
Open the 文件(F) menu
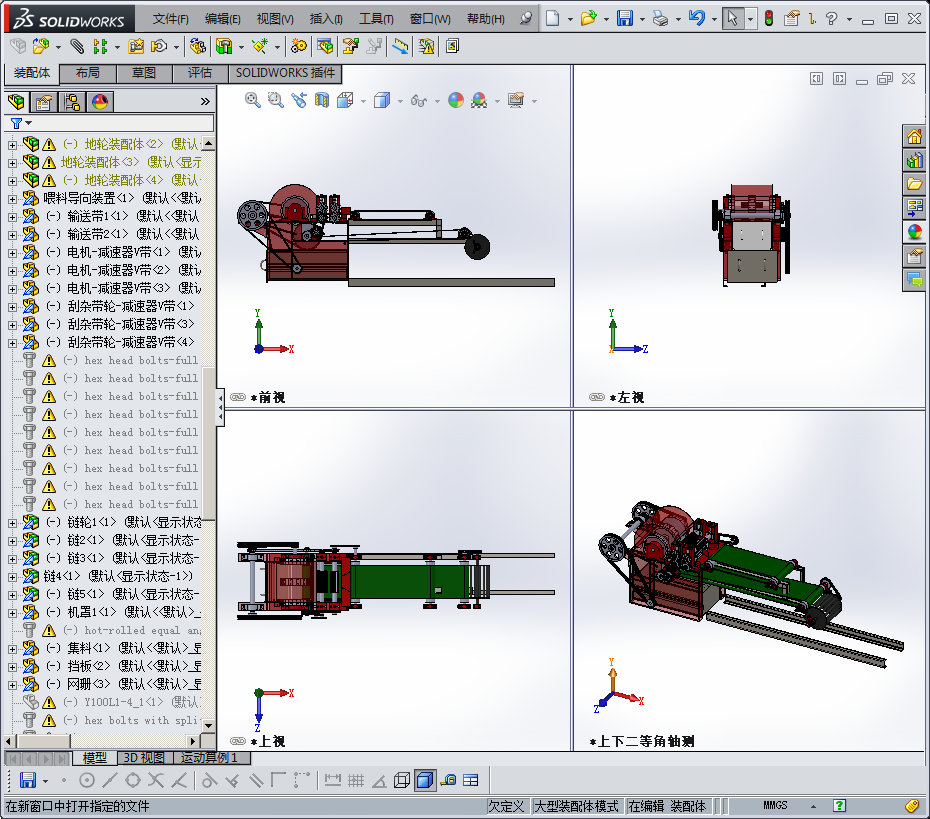(x=171, y=19)
